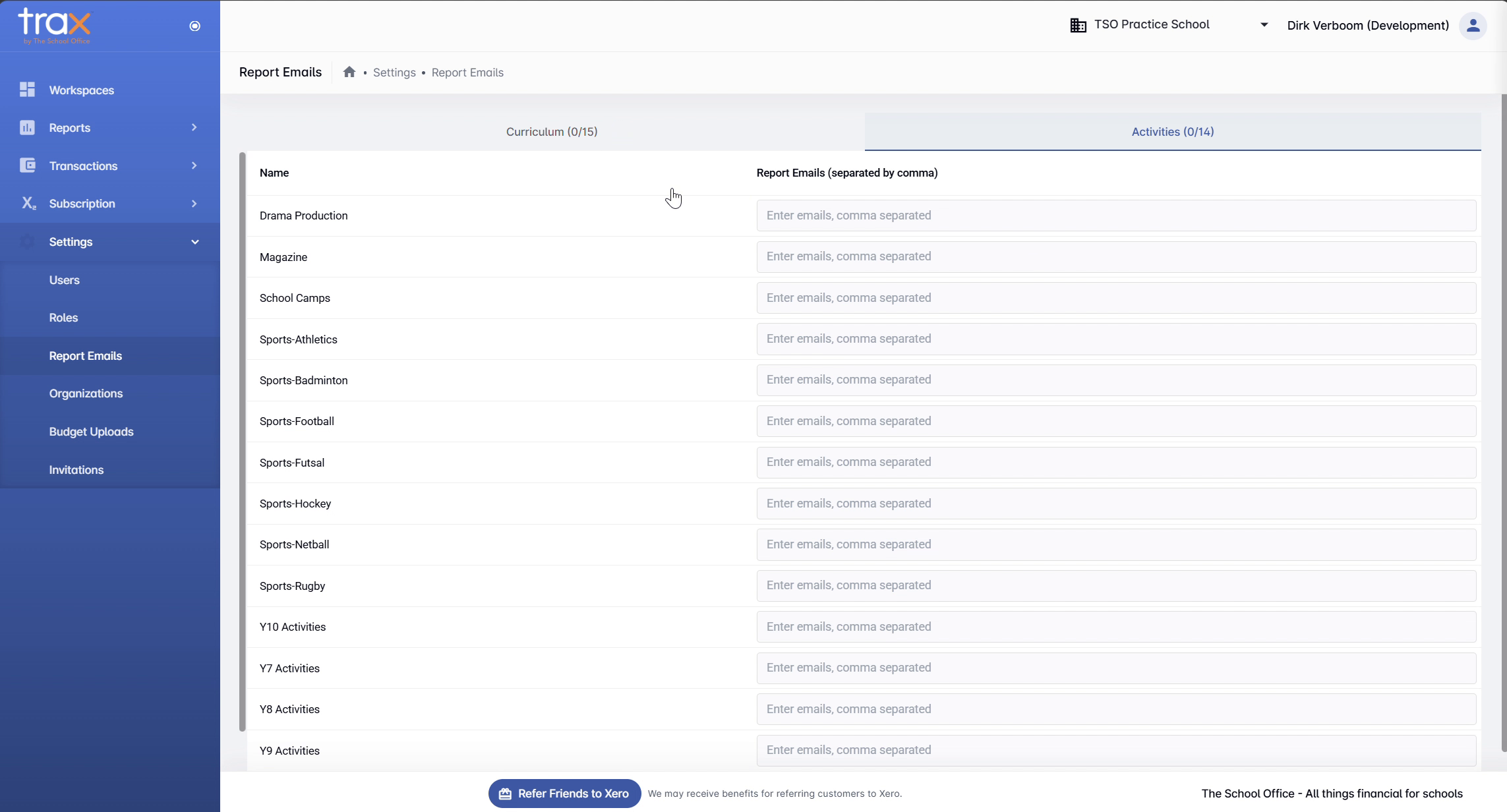Image resolution: width=1507 pixels, height=812 pixels.
Task: Click email field for Magazine
Action: (x=1116, y=256)
